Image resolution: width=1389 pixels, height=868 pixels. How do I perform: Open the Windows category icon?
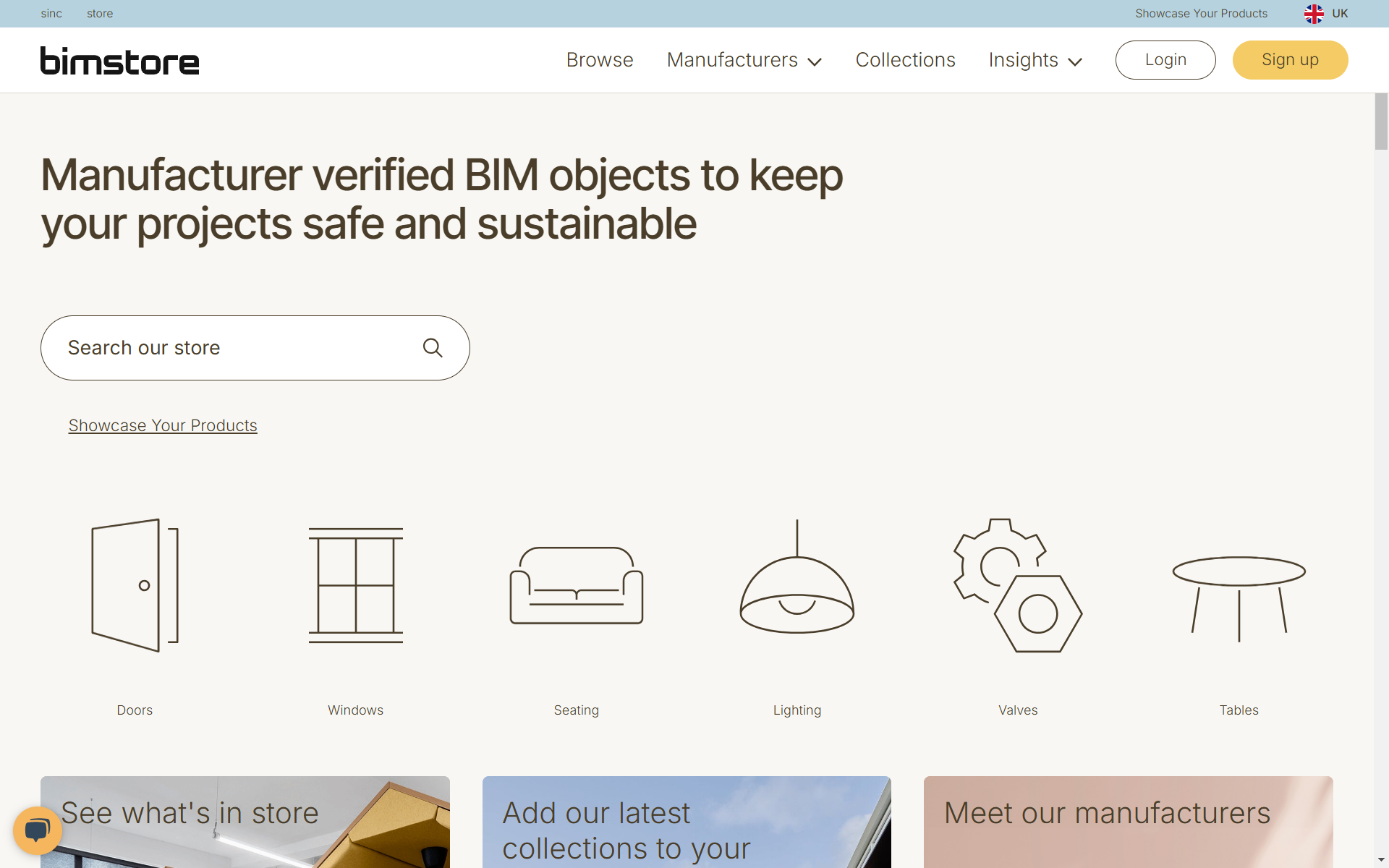[x=355, y=585]
